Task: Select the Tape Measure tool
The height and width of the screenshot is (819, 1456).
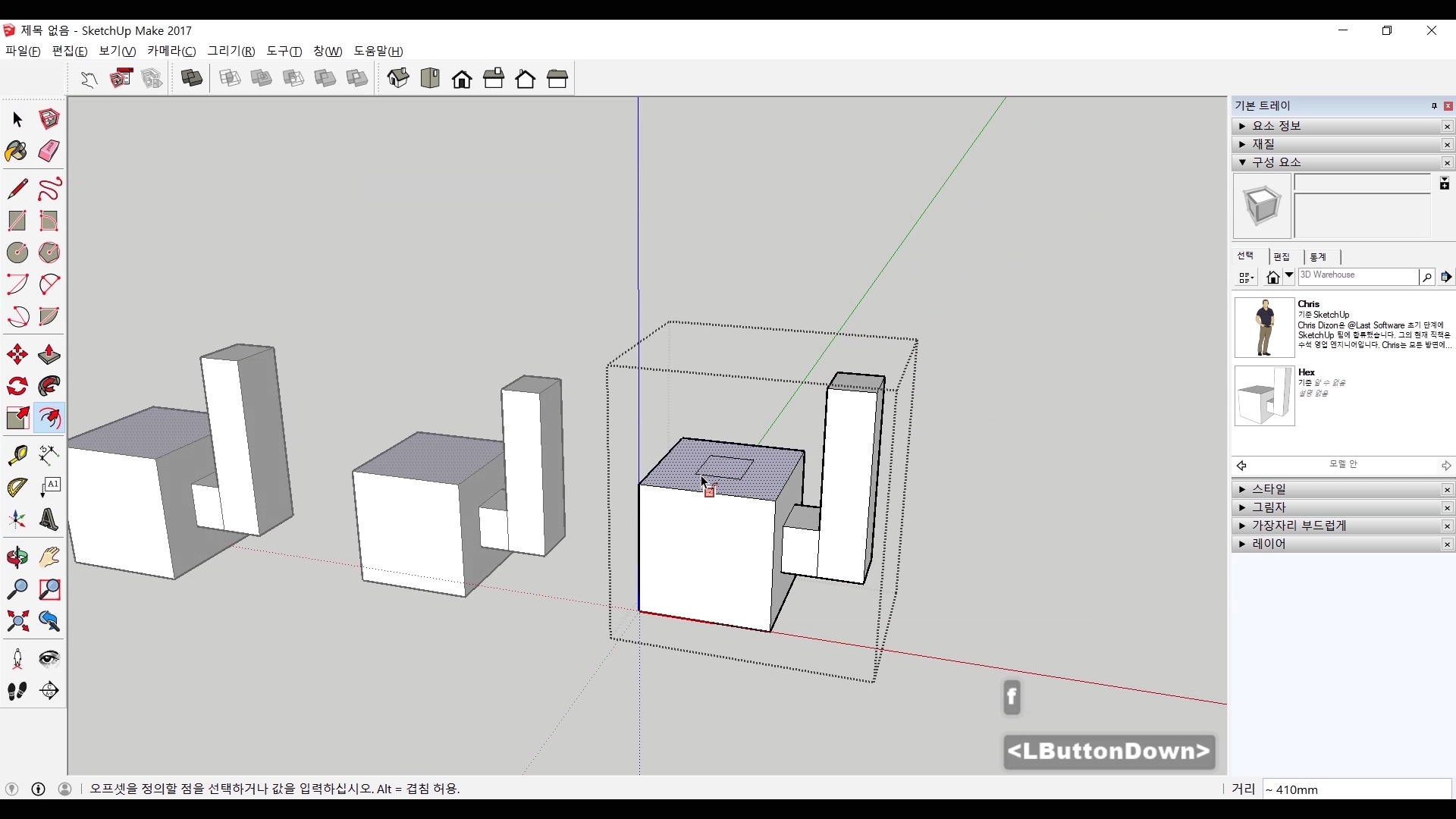Action: click(x=17, y=454)
